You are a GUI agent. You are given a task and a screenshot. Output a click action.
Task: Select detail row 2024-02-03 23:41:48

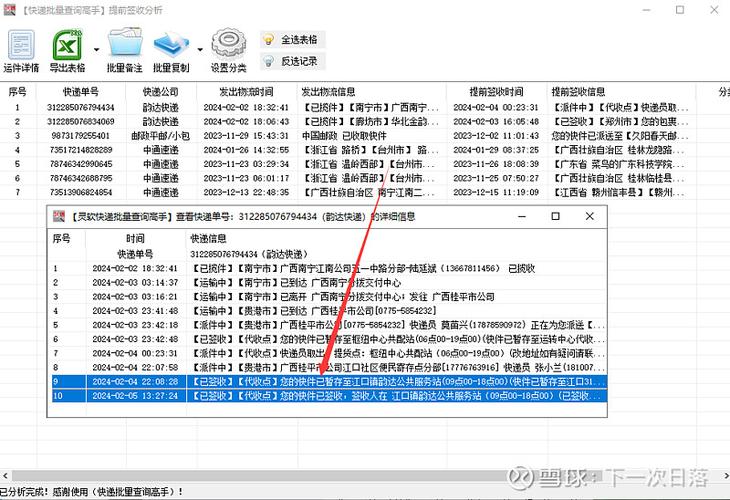point(329,311)
